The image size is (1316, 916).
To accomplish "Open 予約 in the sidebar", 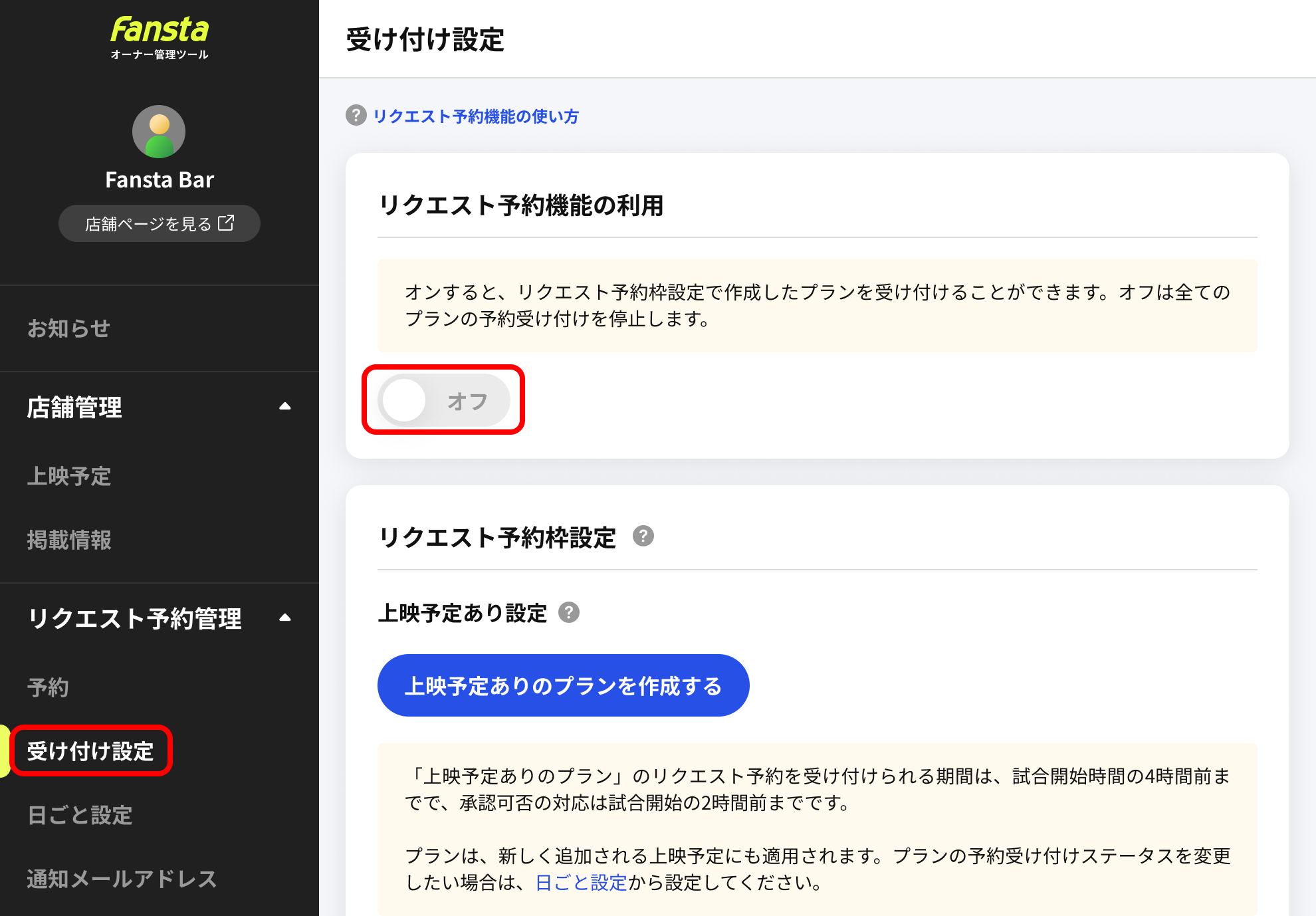I will (48, 687).
